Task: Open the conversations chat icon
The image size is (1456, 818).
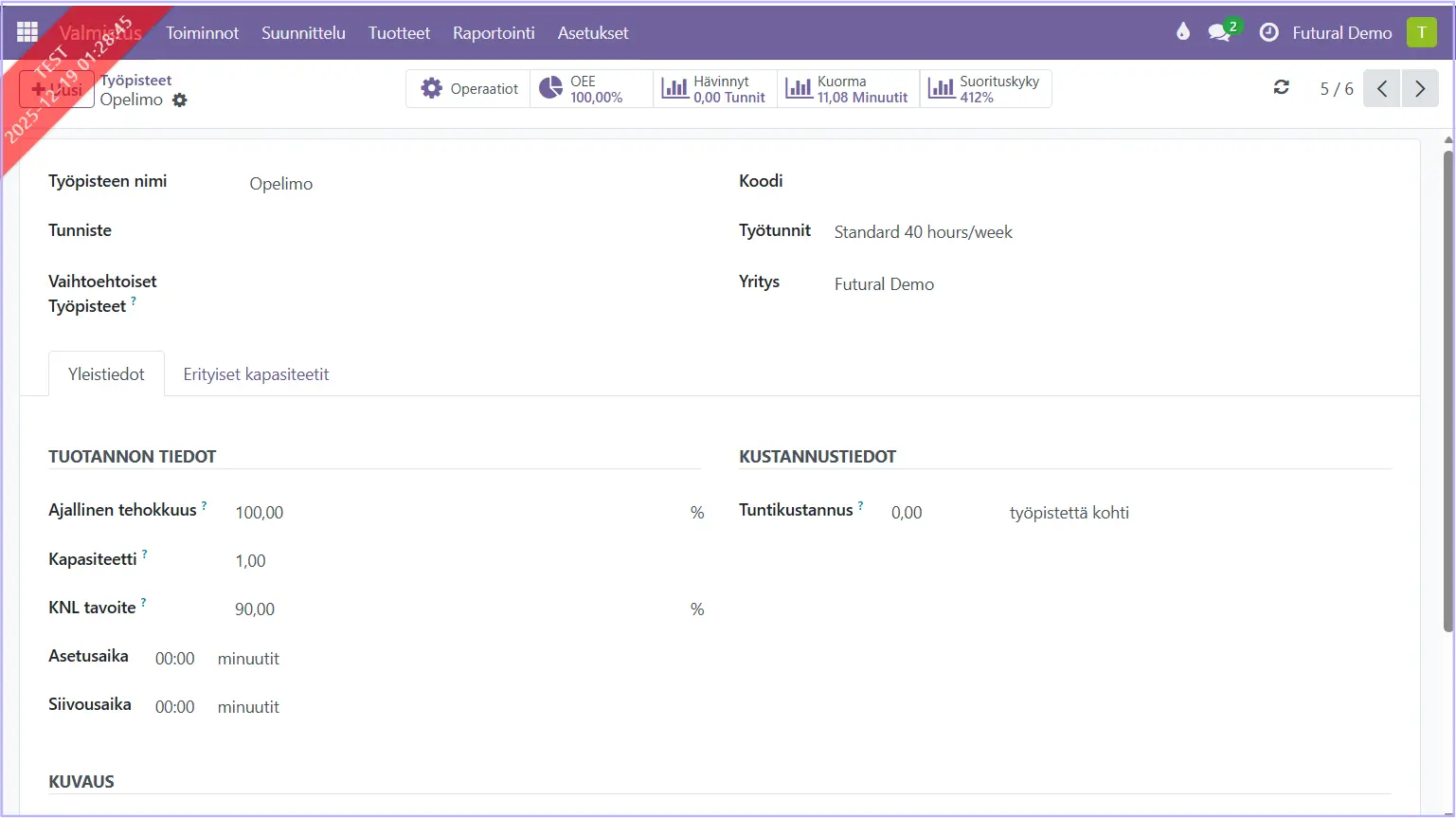Action: coord(1220,32)
